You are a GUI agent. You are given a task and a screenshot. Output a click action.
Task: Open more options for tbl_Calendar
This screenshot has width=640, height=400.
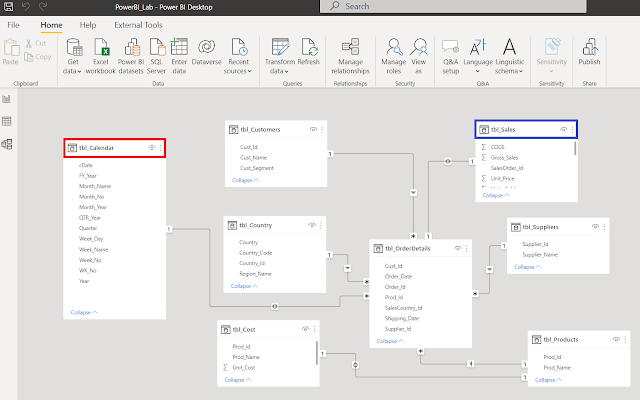pos(160,148)
